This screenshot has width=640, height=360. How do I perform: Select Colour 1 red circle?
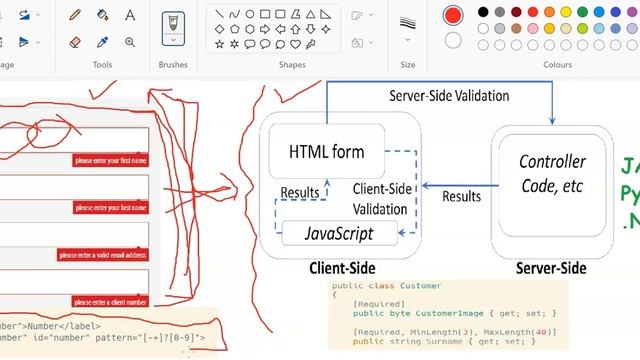click(x=453, y=15)
